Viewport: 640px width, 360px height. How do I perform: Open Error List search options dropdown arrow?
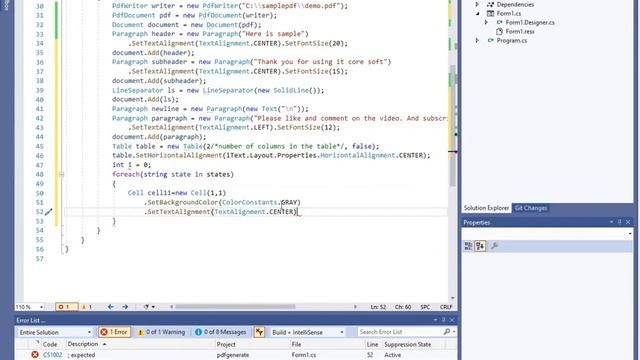pyautogui.click(x=454, y=332)
